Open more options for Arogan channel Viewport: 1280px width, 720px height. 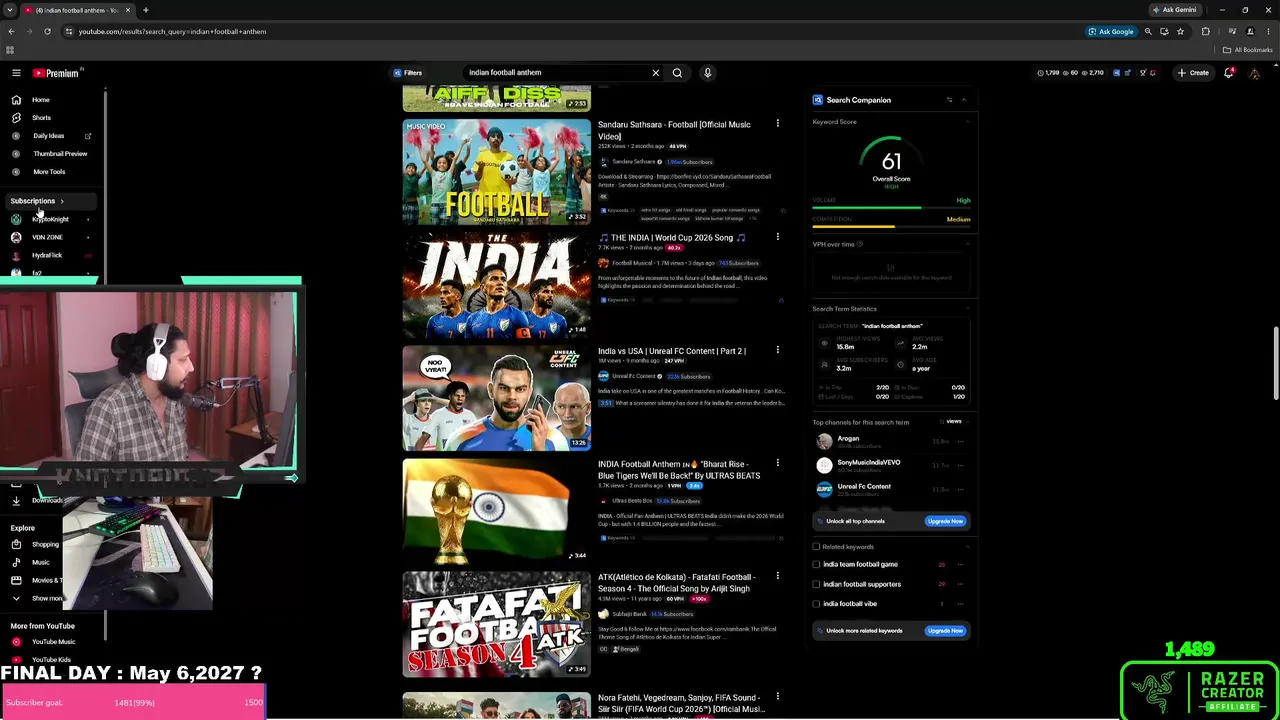(961, 441)
